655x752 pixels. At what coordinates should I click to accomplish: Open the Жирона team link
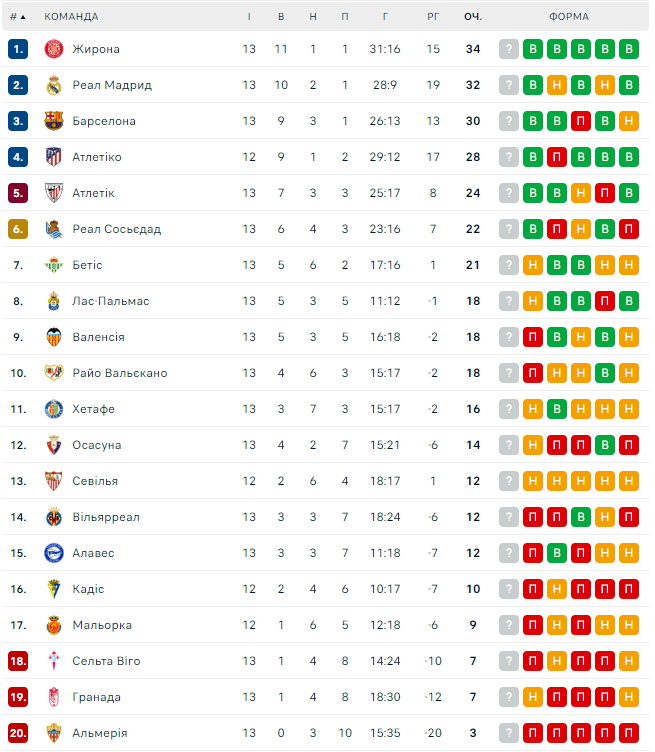(96, 49)
